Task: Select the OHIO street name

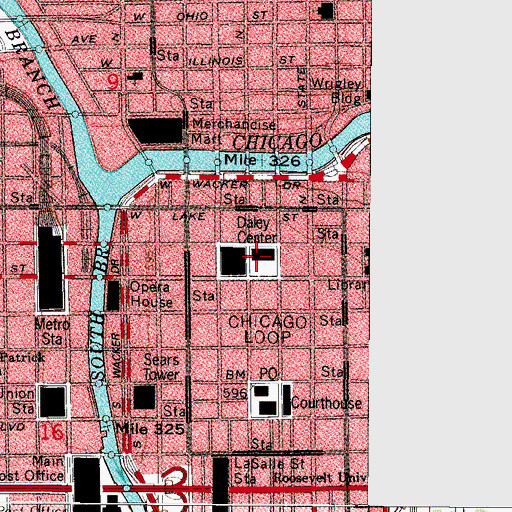Action: (192, 16)
